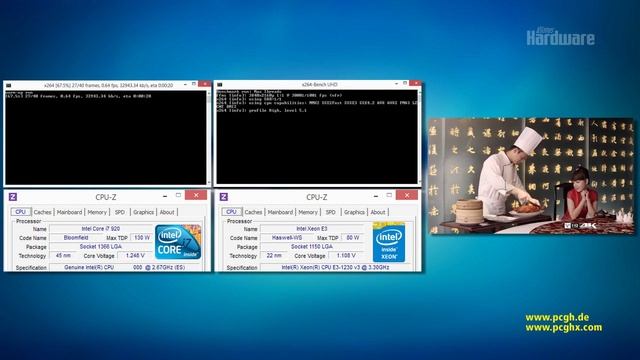Select CPU tab in right CPU-Z window
The width and height of the screenshot is (640, 360).
[x=231, y=212]
